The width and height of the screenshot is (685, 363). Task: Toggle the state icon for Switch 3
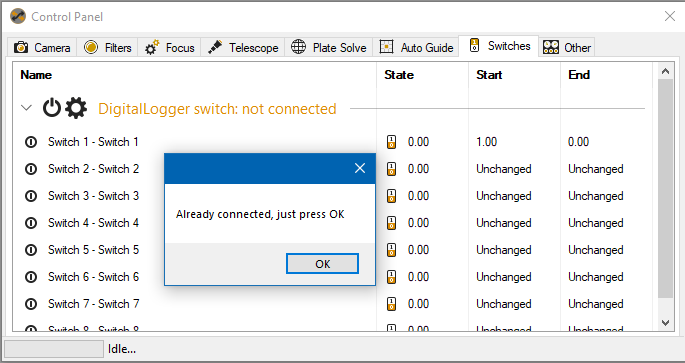(391, 196)
